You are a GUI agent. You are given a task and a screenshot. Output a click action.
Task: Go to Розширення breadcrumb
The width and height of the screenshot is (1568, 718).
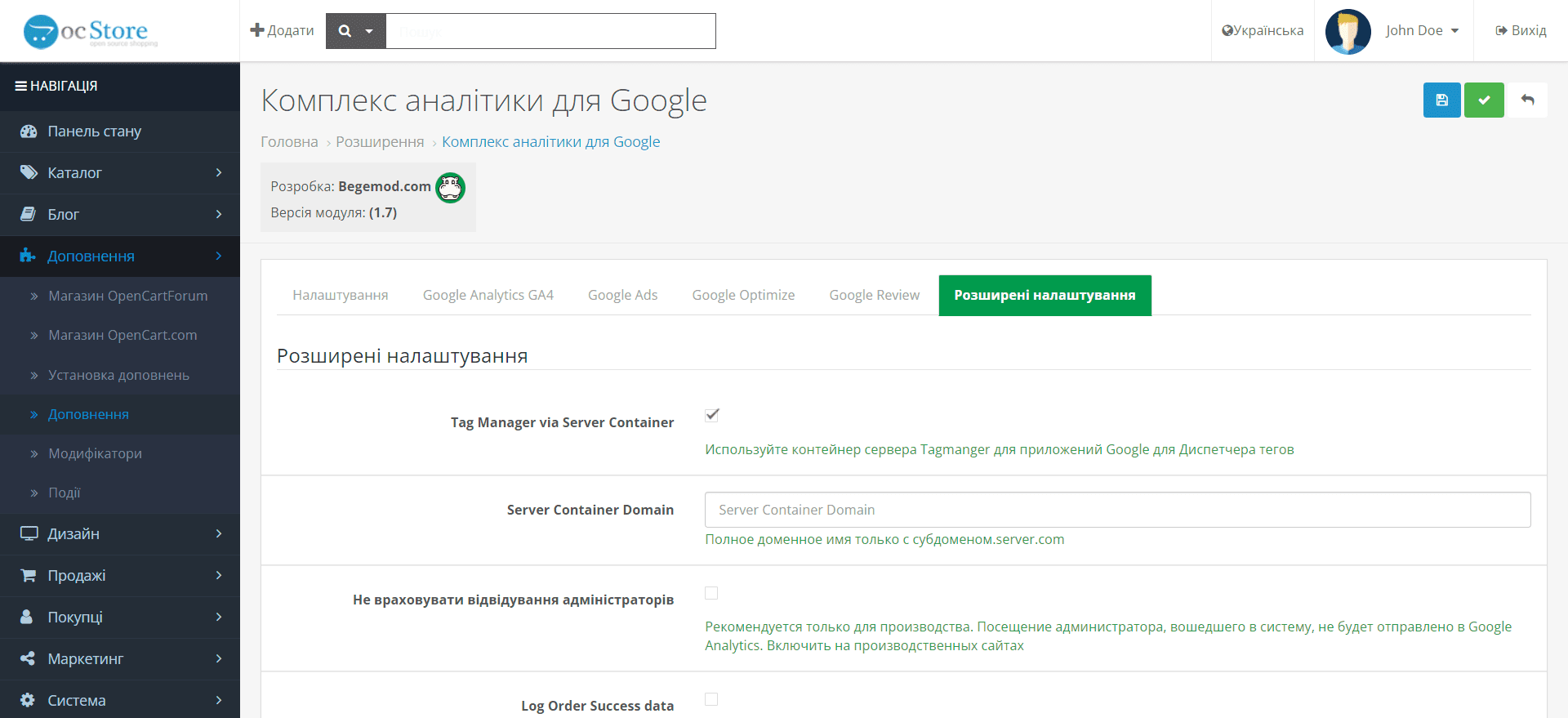click(380, 141)
